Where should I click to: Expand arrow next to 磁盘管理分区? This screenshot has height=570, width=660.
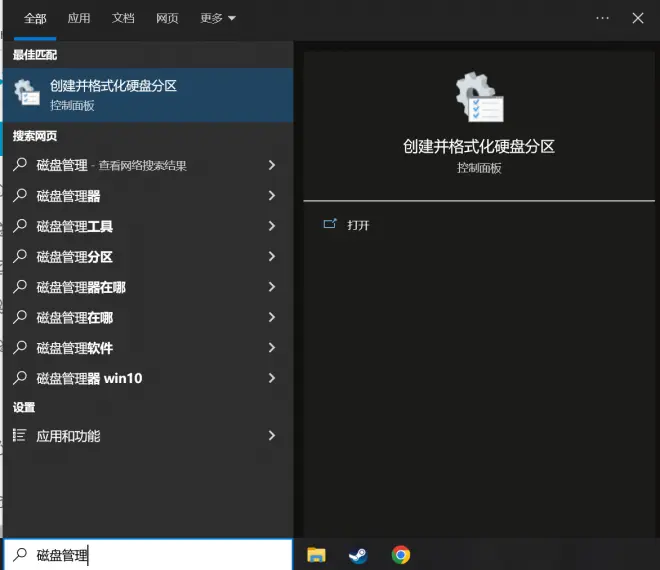pos(272,256)
